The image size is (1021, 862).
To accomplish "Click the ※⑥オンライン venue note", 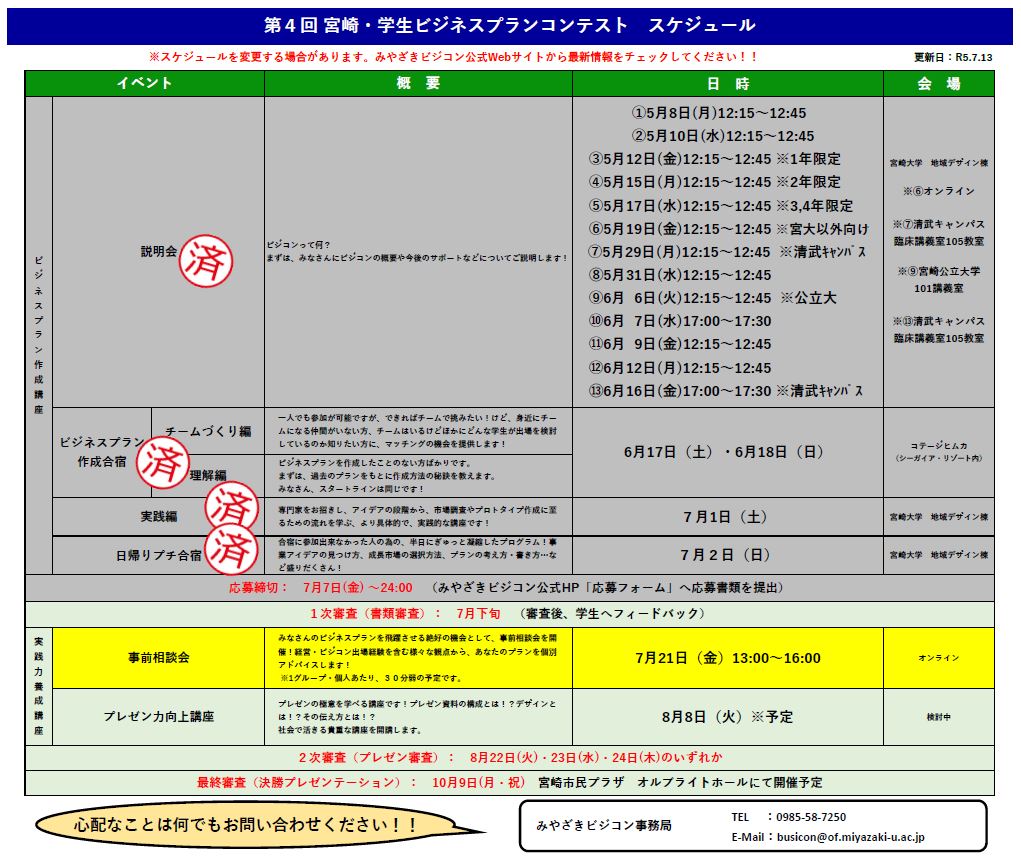I will tap(939, 191).
